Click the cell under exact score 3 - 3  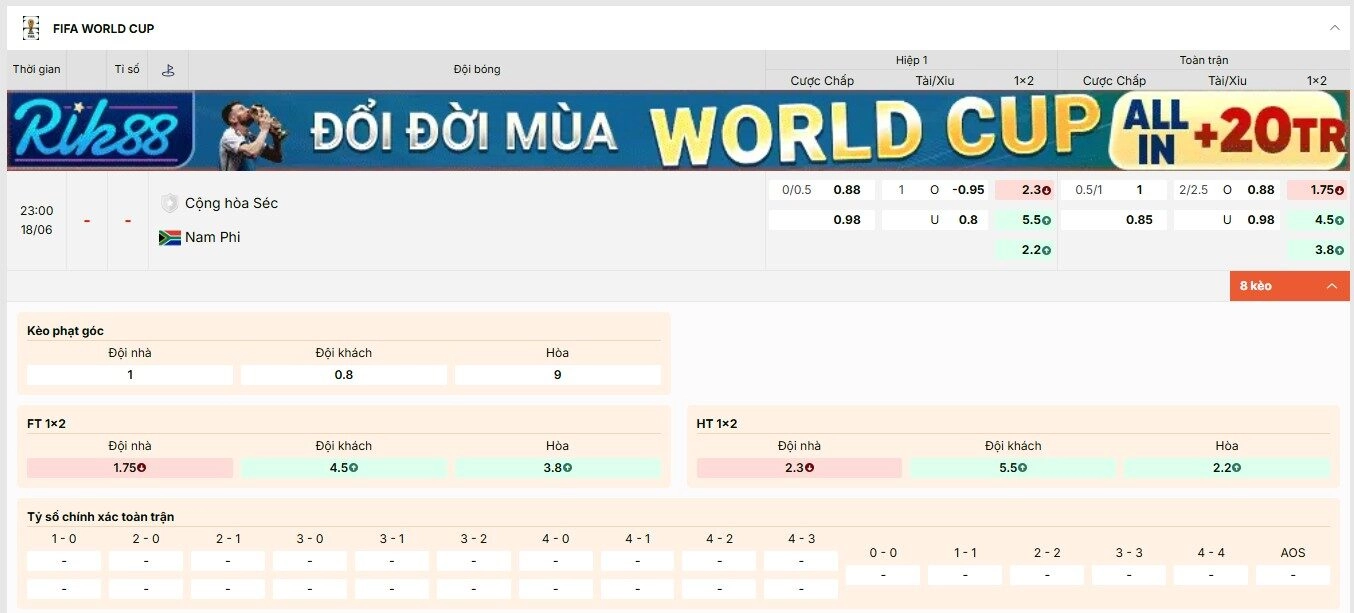(1129, 575)
